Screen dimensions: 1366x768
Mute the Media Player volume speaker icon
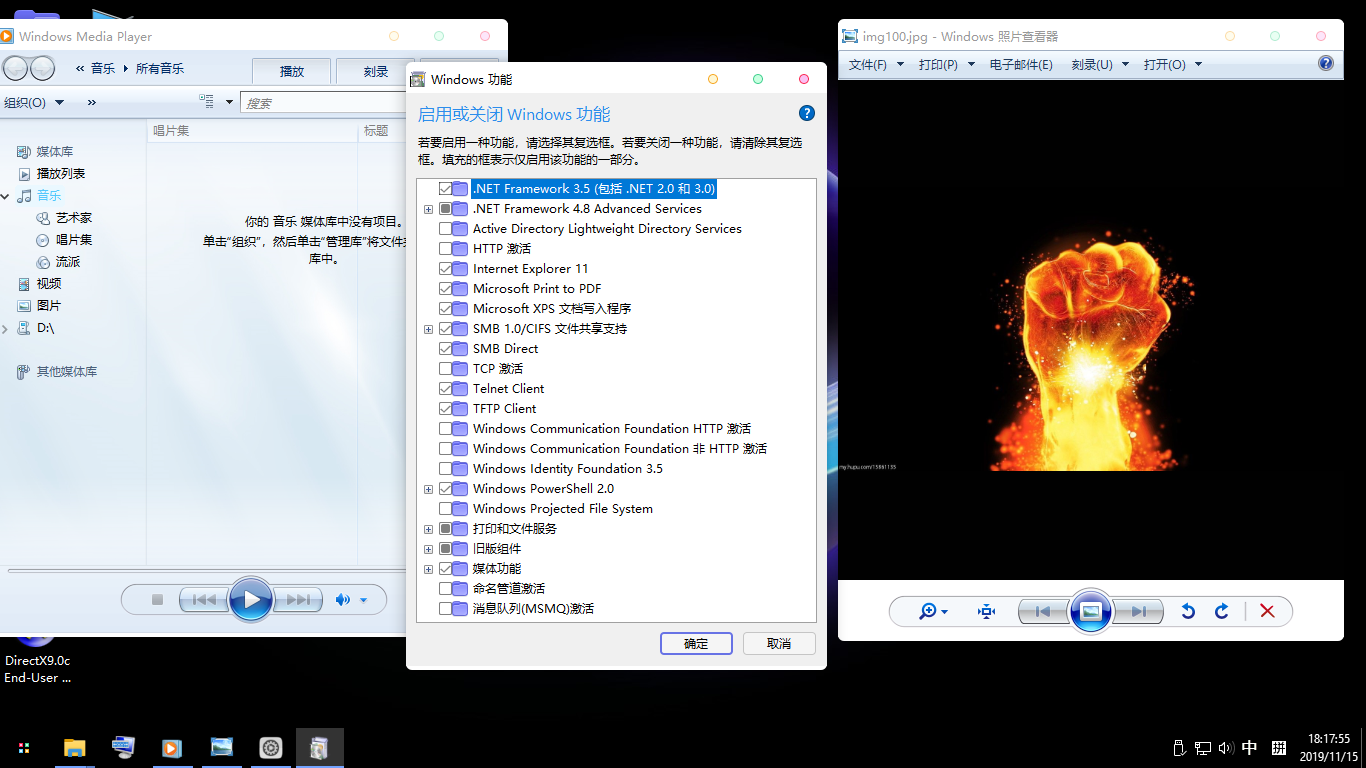(x=343, y=599)
